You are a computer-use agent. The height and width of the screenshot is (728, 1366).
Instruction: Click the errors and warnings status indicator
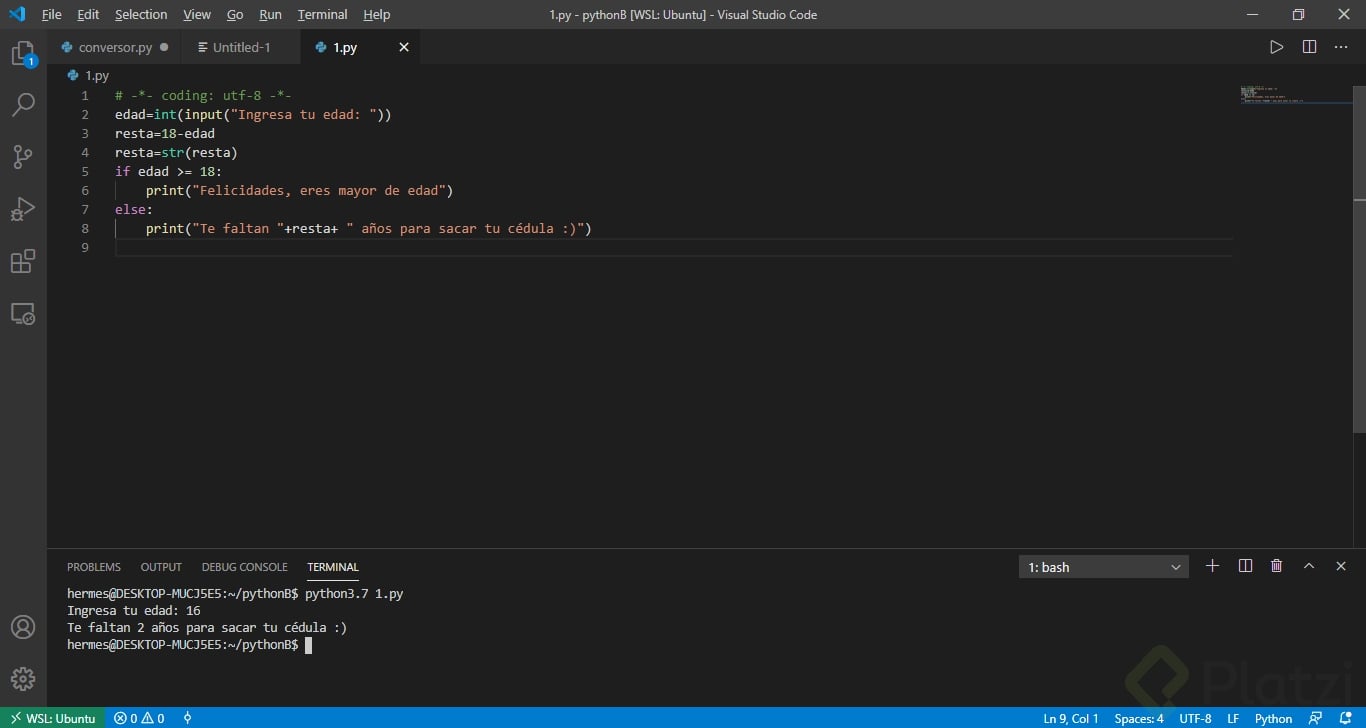[139, 718]
